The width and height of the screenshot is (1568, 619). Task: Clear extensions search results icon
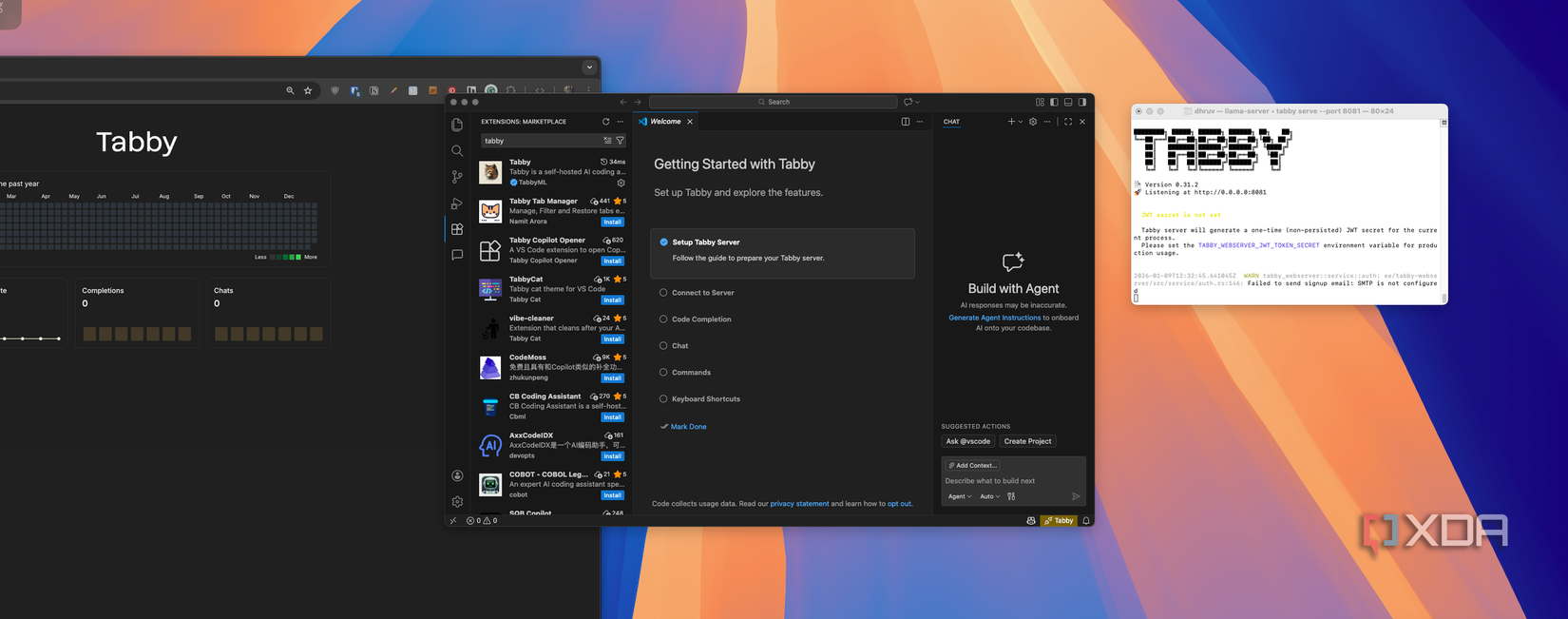click(x=607, y=141)
